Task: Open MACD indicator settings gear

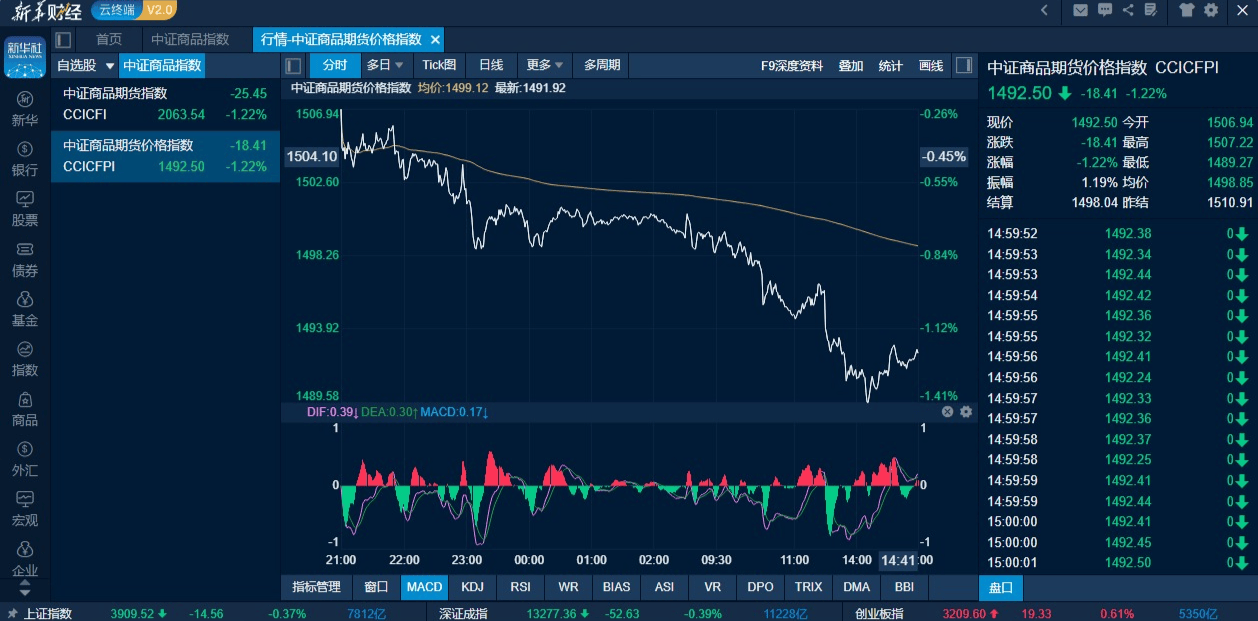Action: pyautogui.click(x=966, y=412)
